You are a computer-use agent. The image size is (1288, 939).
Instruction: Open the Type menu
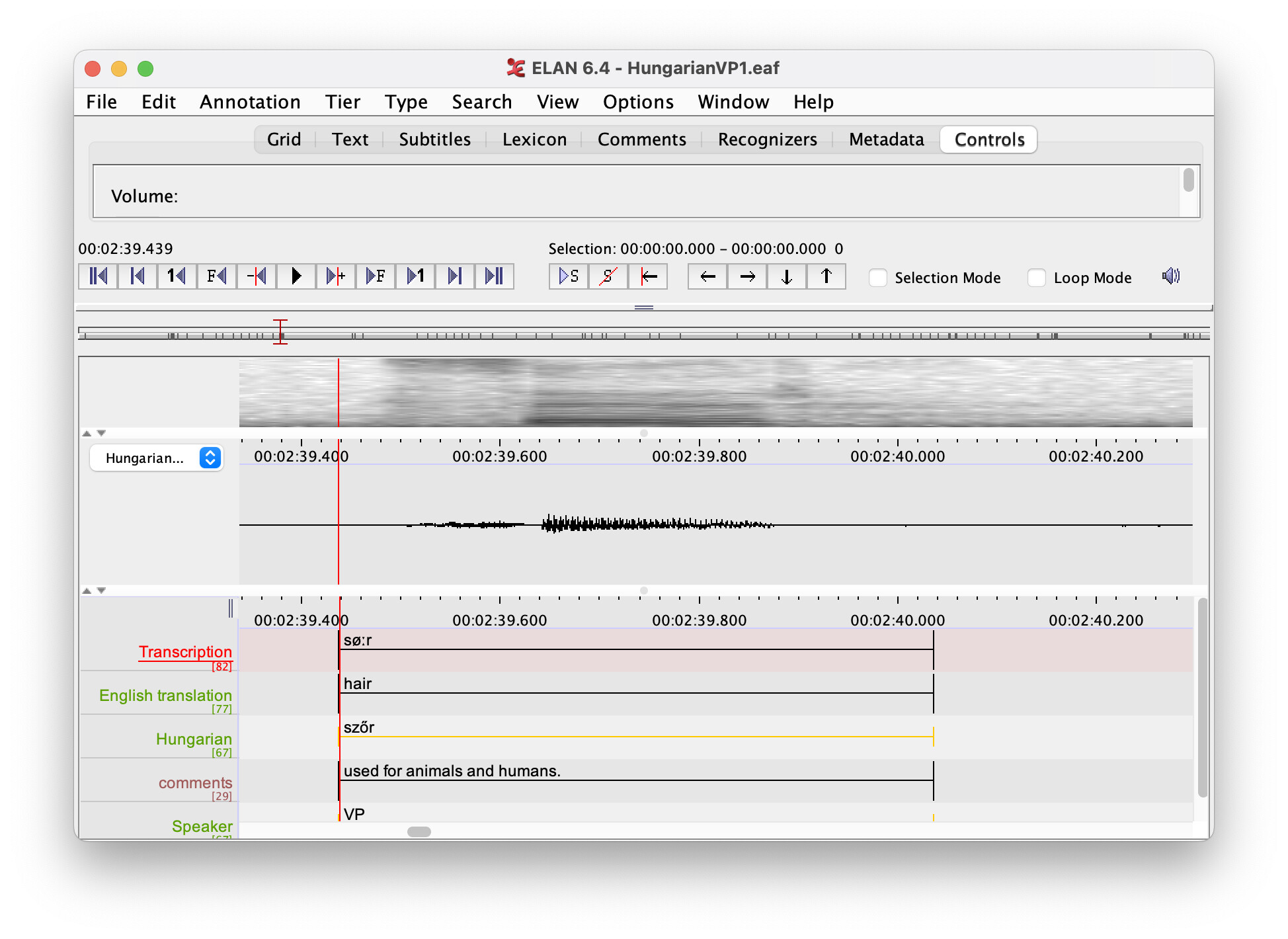(x=406, y=102)
